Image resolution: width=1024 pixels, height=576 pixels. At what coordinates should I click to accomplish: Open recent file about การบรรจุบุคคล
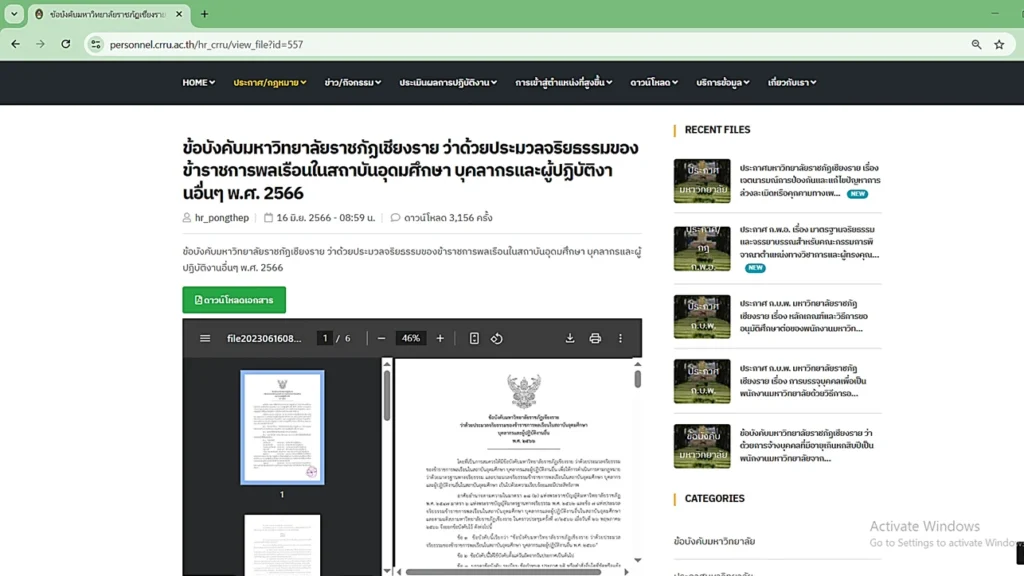pyautogui.click(x=803, y=381)
